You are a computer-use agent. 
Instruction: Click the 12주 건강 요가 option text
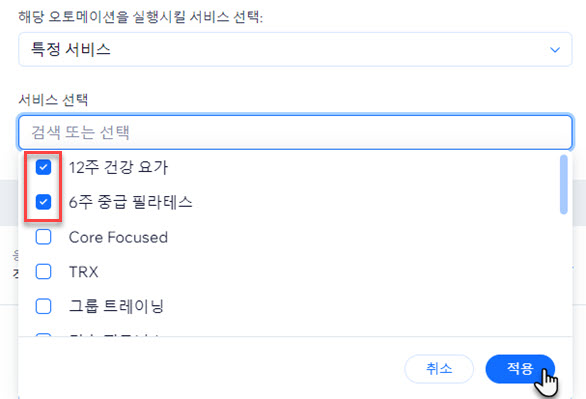[118, 167]
